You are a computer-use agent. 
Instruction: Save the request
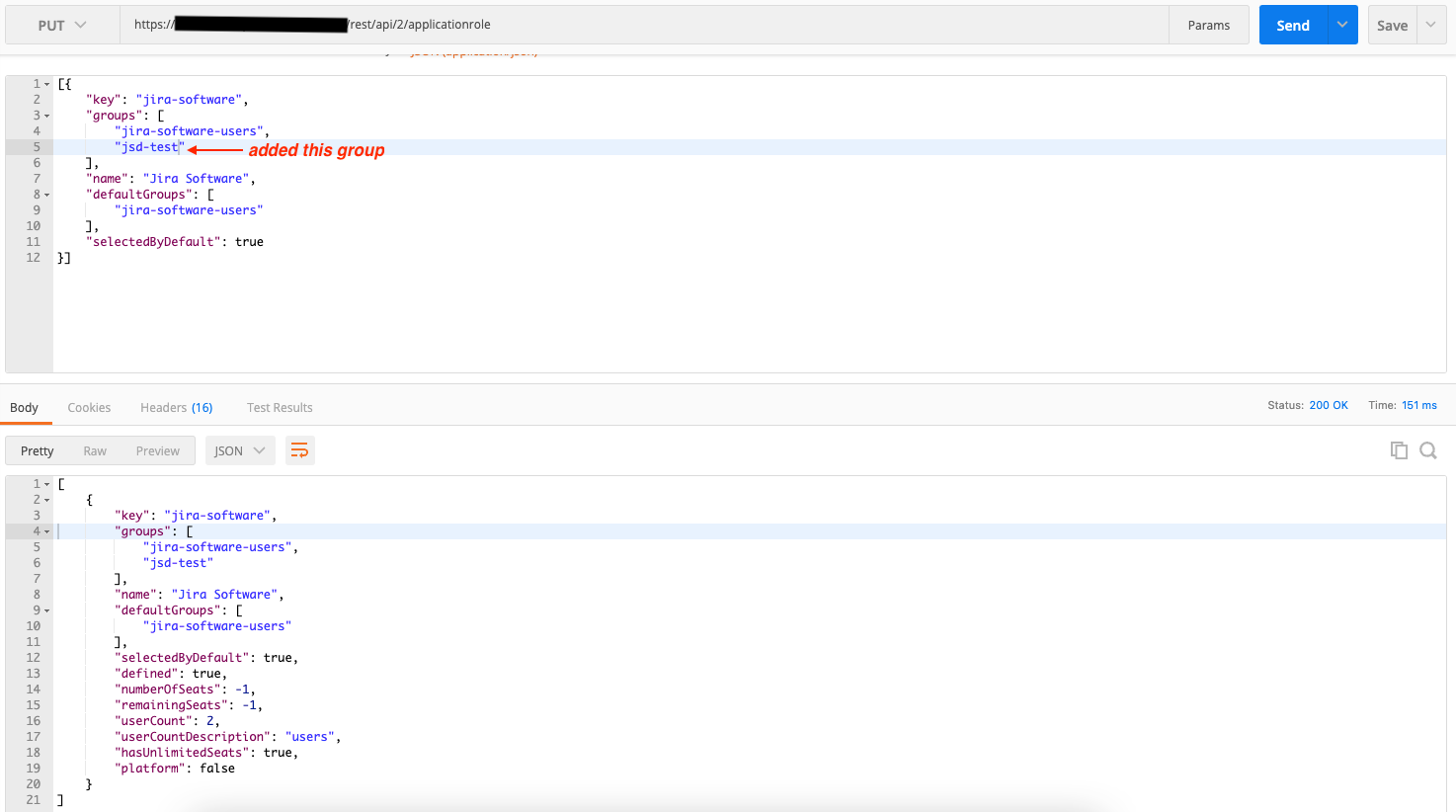[1393, 25]
